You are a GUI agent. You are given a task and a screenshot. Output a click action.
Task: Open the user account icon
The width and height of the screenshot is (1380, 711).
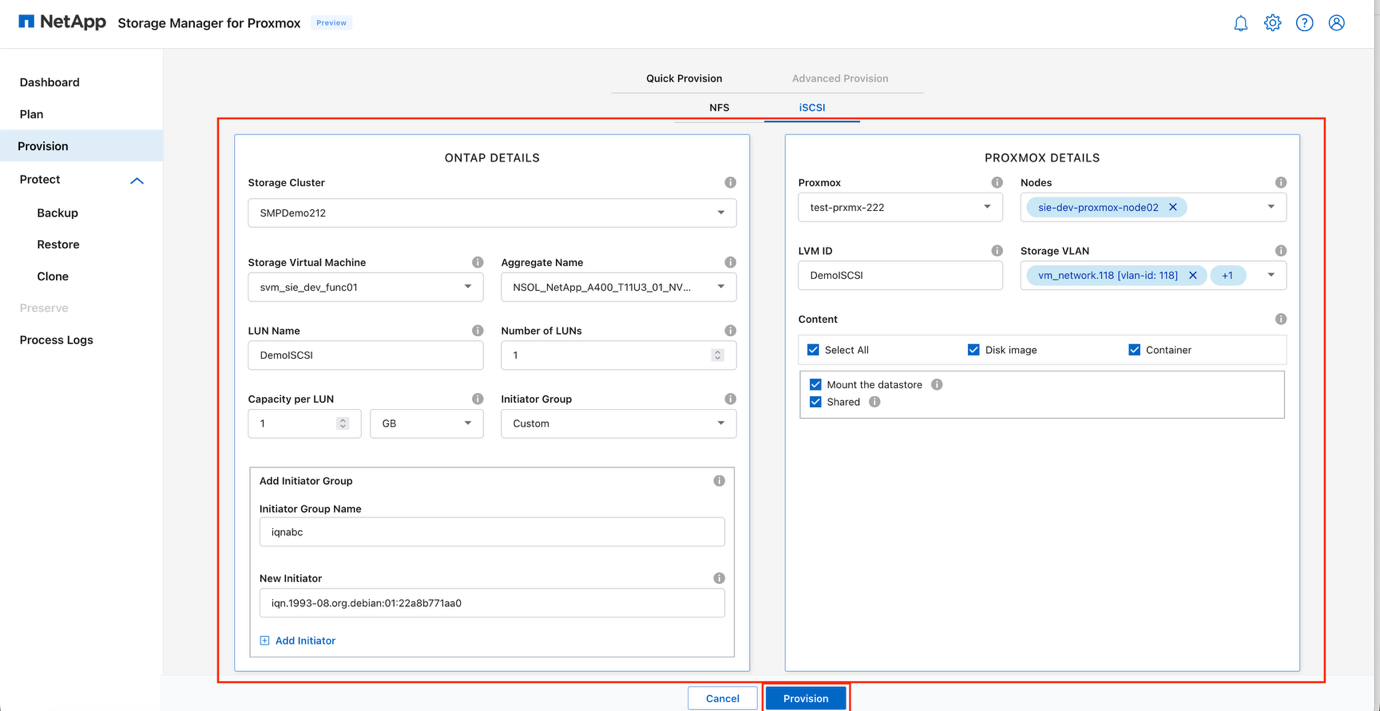(x=1336, y=22)
